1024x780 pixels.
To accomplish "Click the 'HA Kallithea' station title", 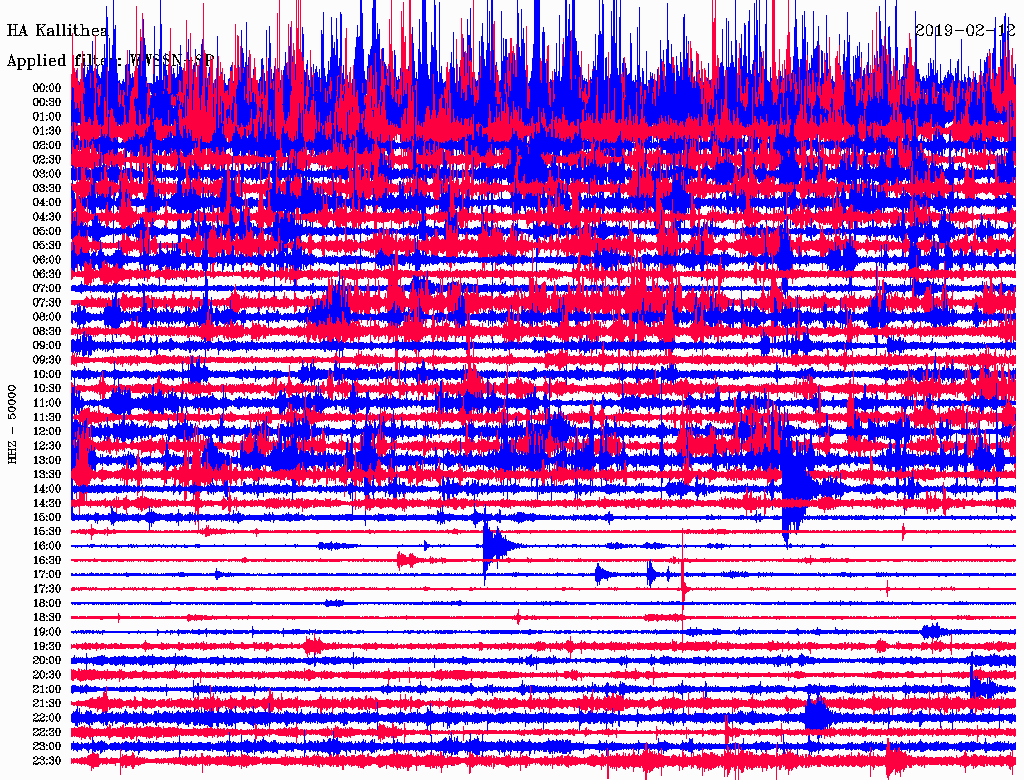I will [x=57, y=30].
